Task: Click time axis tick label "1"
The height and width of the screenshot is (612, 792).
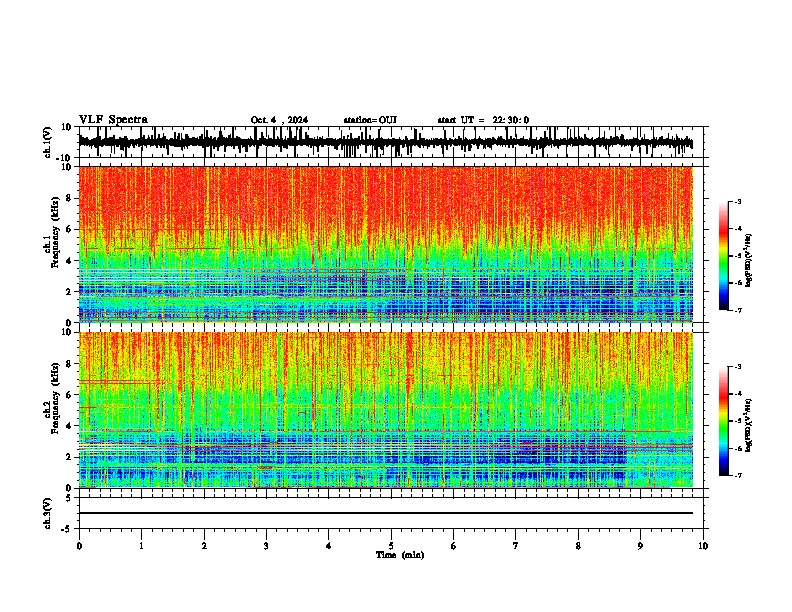Action: pos(141,546)
